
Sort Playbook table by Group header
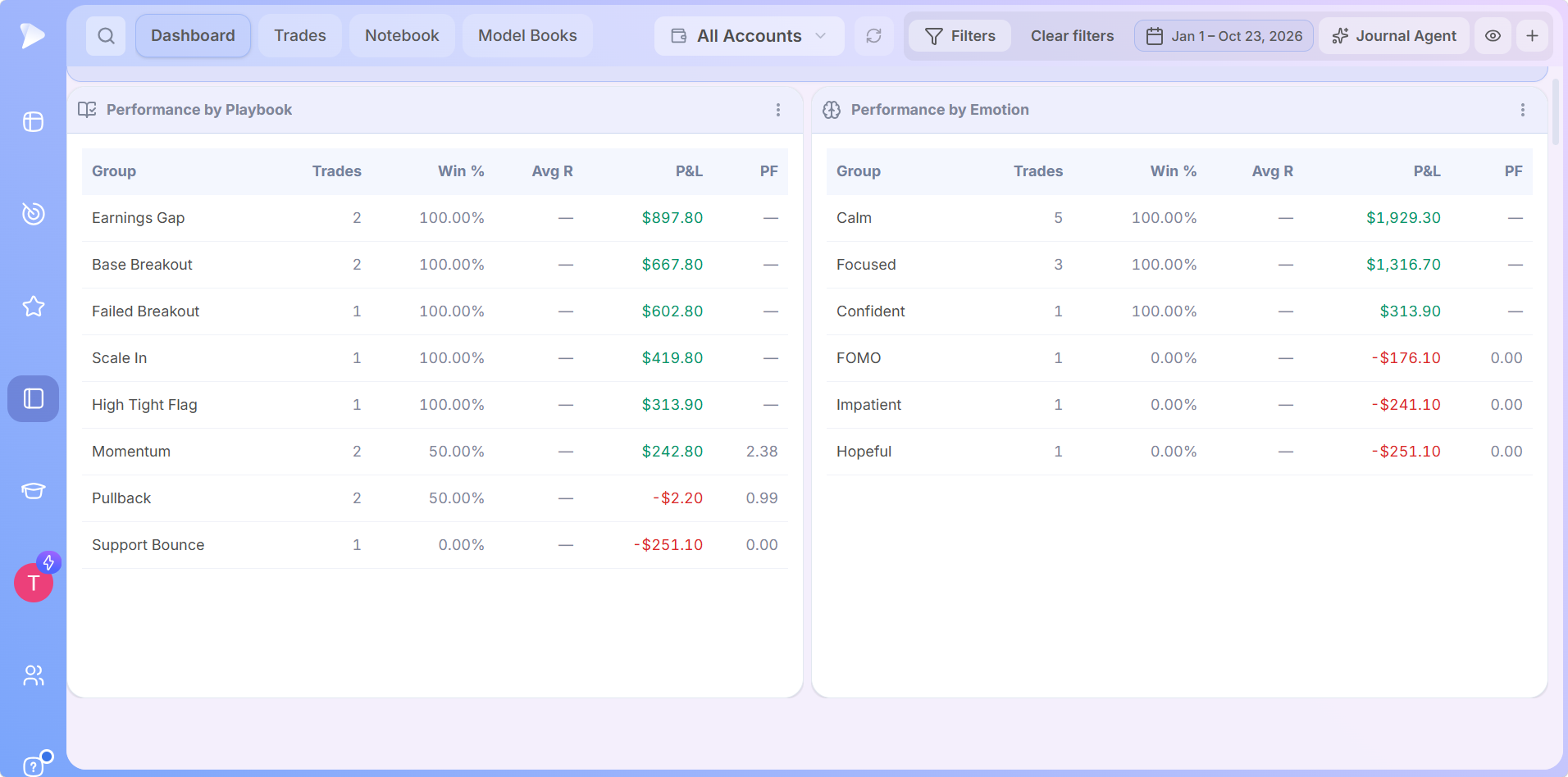click(114, 171)
